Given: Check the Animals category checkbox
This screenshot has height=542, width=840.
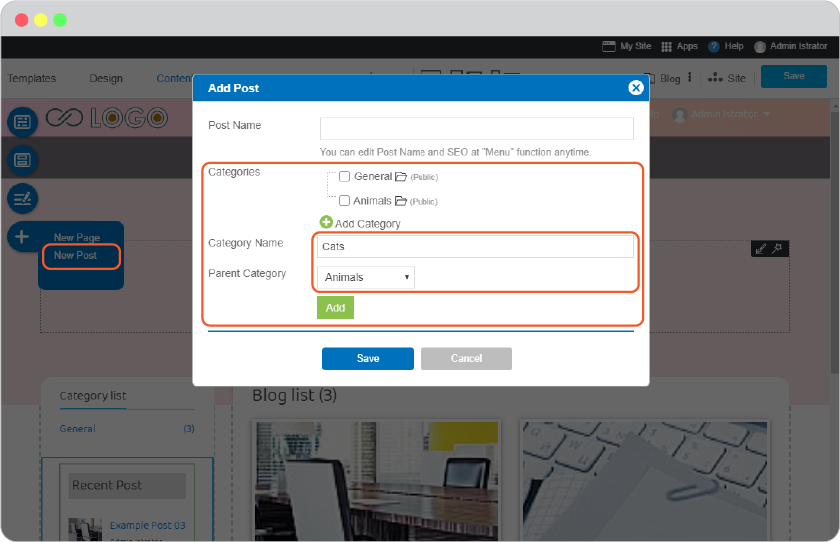Looking at the screenshot, I should coord(344,201).
